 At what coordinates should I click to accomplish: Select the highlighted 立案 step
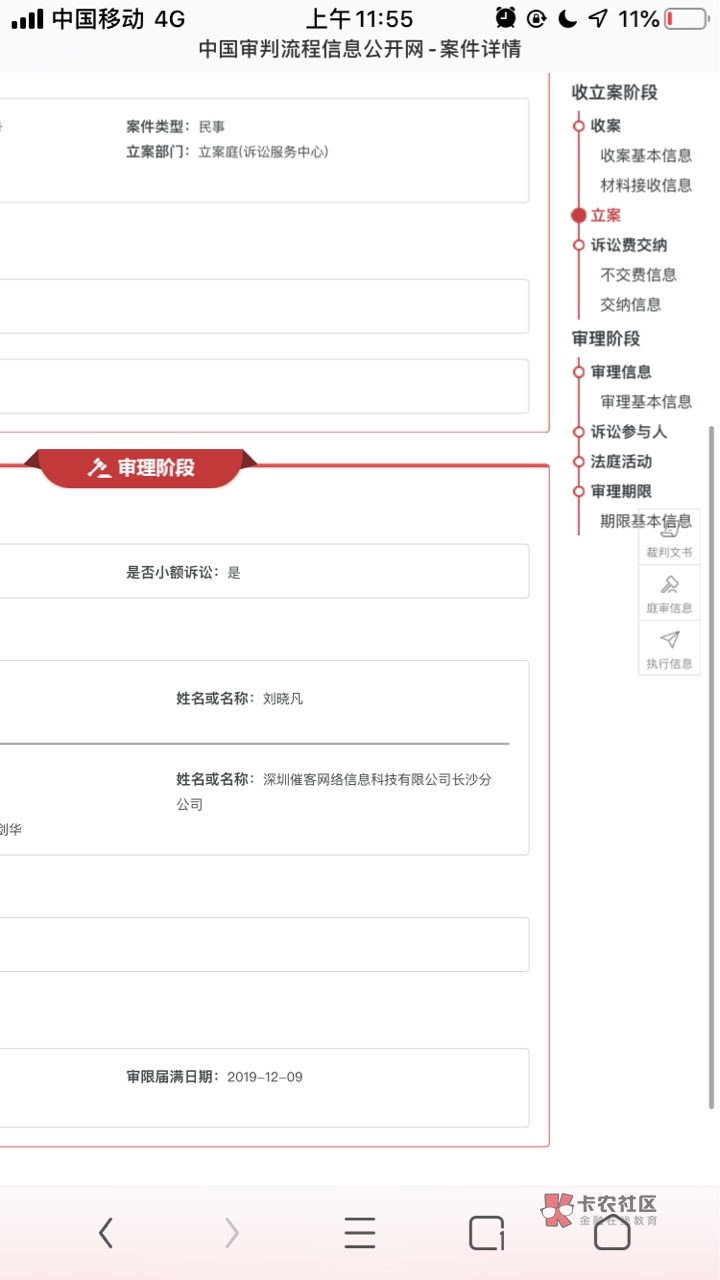(x=605, y=215)
